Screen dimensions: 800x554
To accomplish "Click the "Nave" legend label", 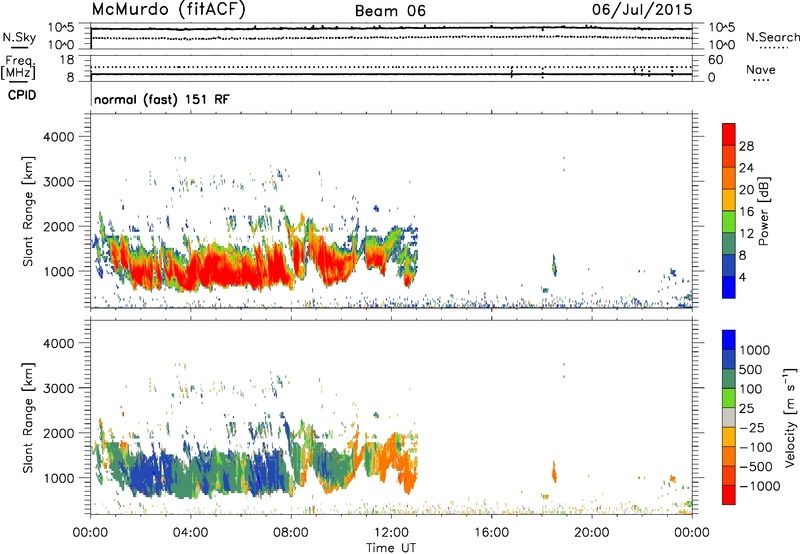I will click(x=761, y=70).
